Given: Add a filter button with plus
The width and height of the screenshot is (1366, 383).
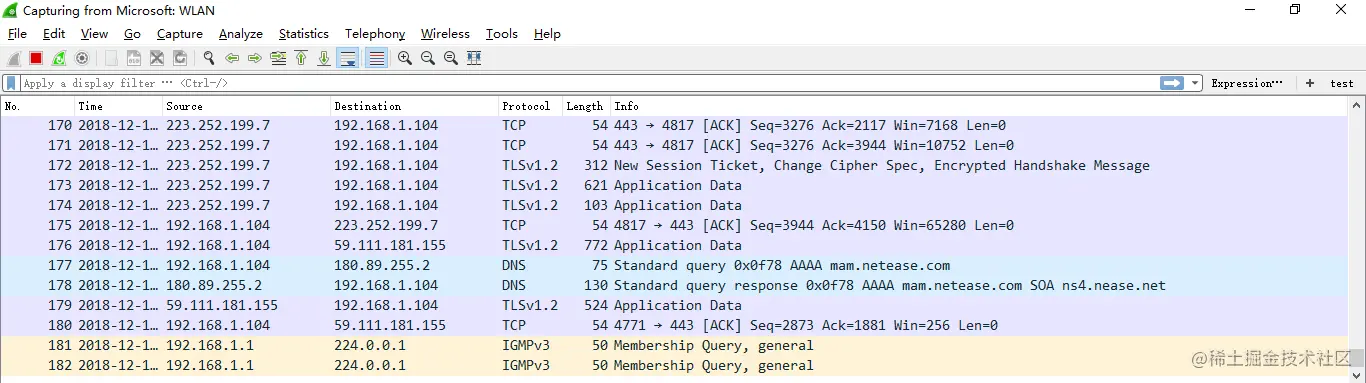Looking at the screenshot, I should pyautogui.click(x=1309, y=84).
